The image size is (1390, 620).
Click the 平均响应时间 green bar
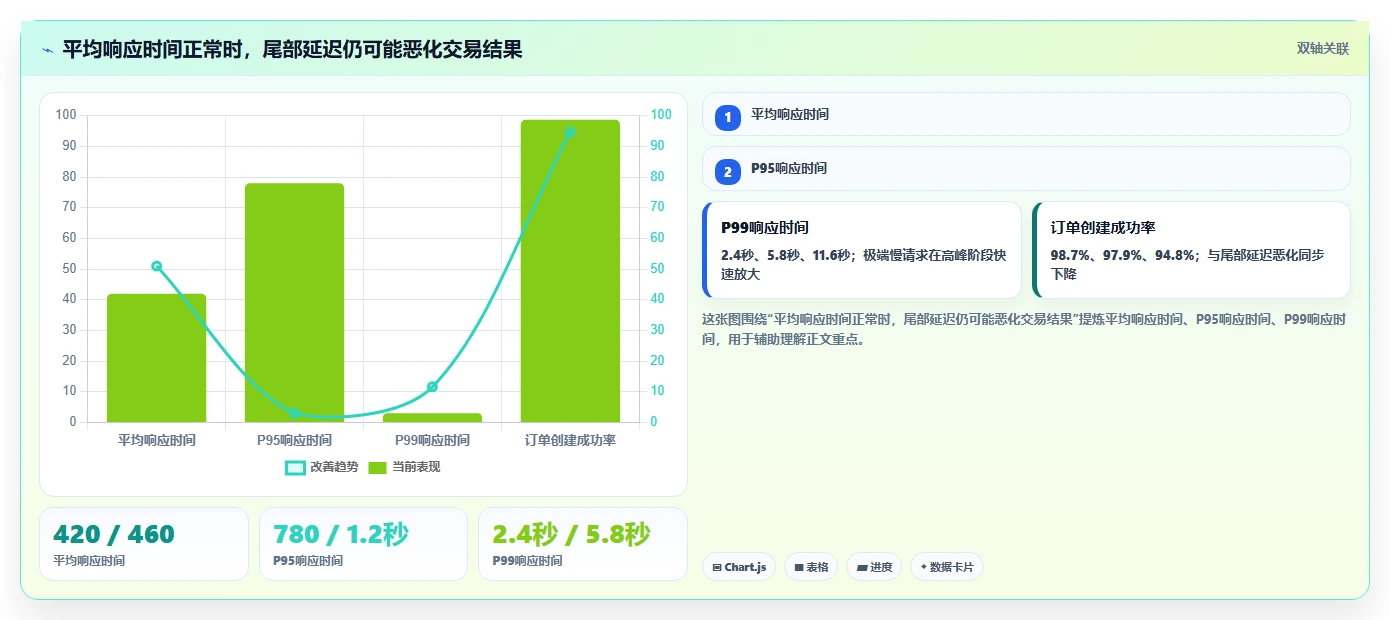(157, 358)
